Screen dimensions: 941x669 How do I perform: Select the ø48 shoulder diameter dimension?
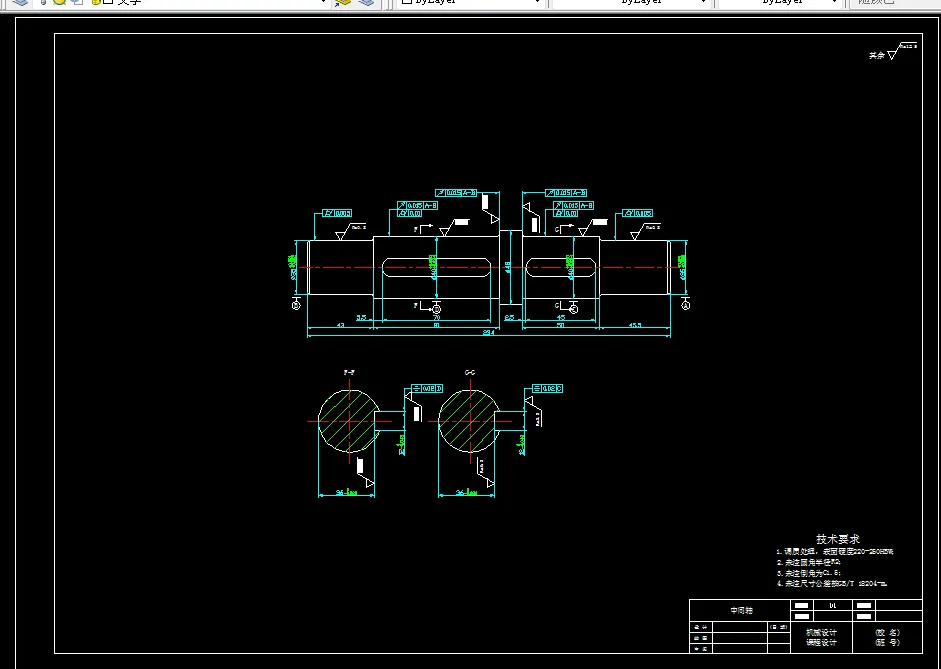tap(508, 267)
